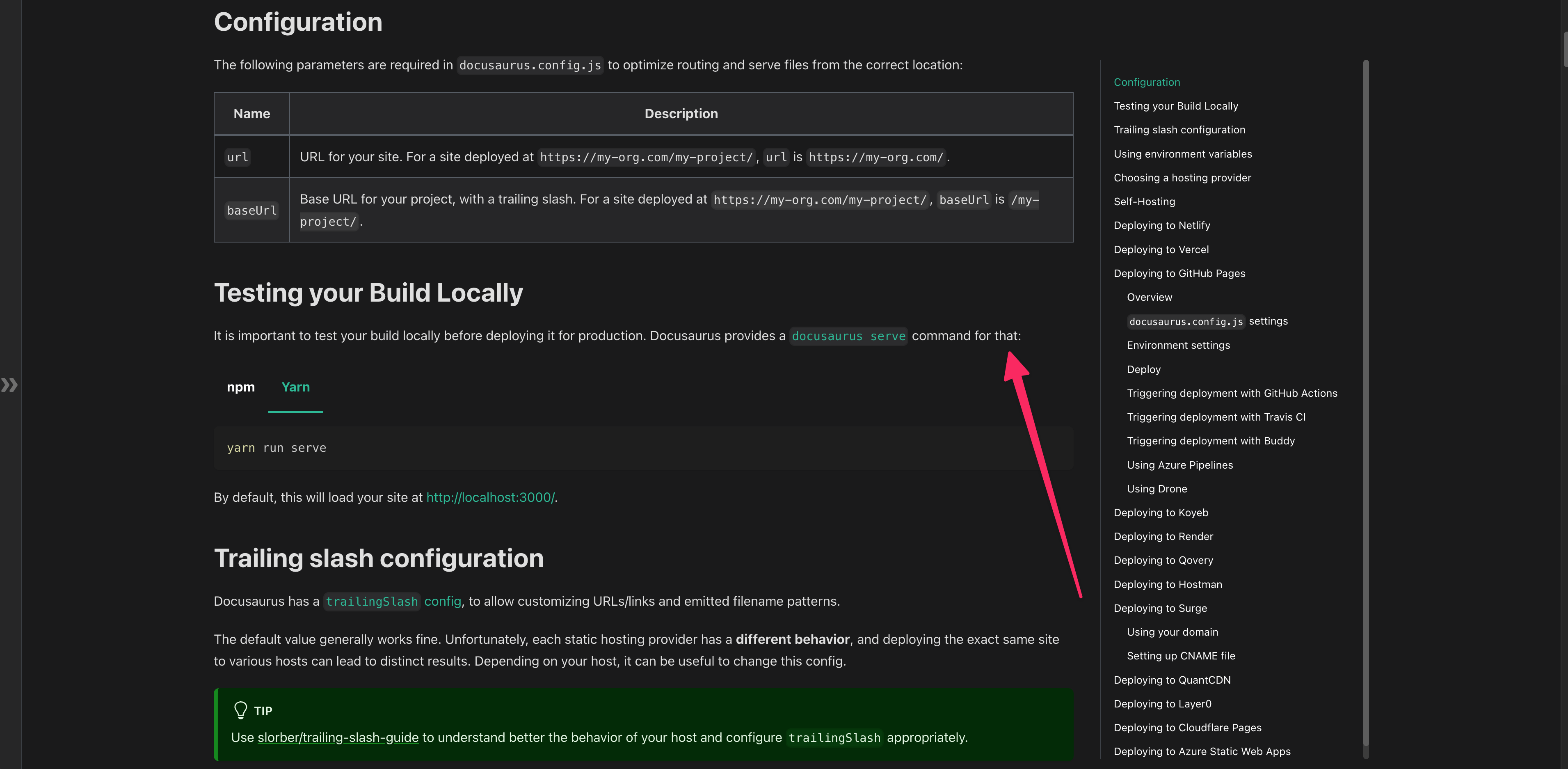
Task: Jump to Triggering deployment with GitHub Actions
Action: [1232, 394]
